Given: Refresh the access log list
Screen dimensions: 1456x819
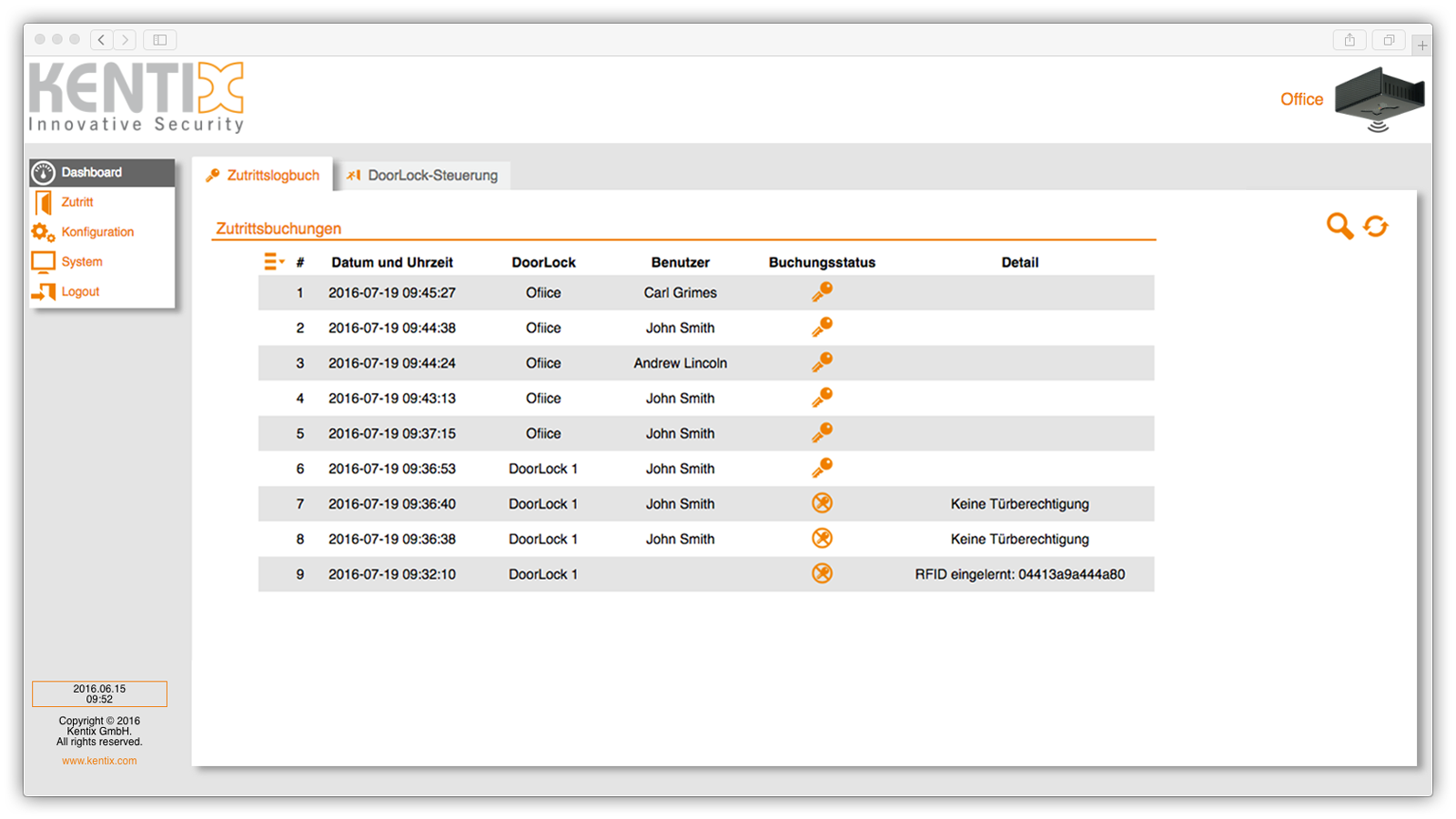Looking at the screenshot, I should 1376,226.
